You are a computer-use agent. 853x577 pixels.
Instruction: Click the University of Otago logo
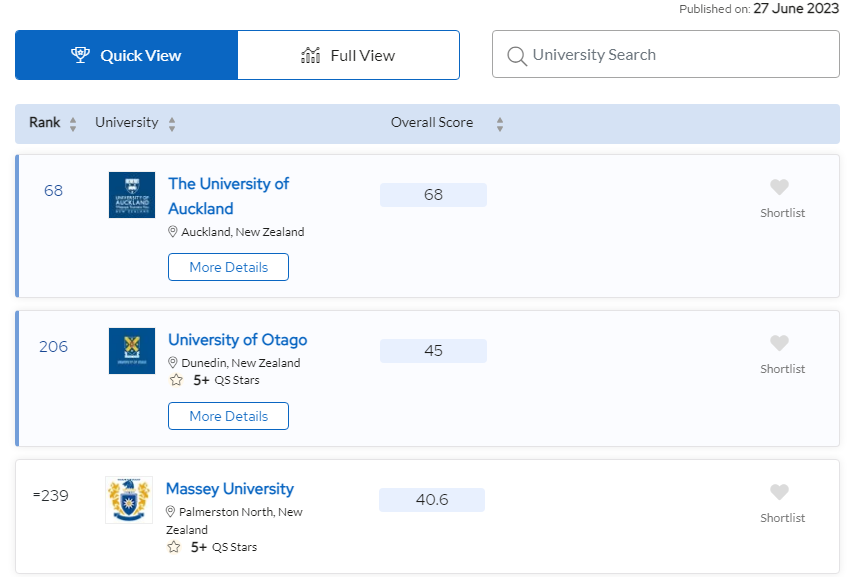tap(132, 351)
